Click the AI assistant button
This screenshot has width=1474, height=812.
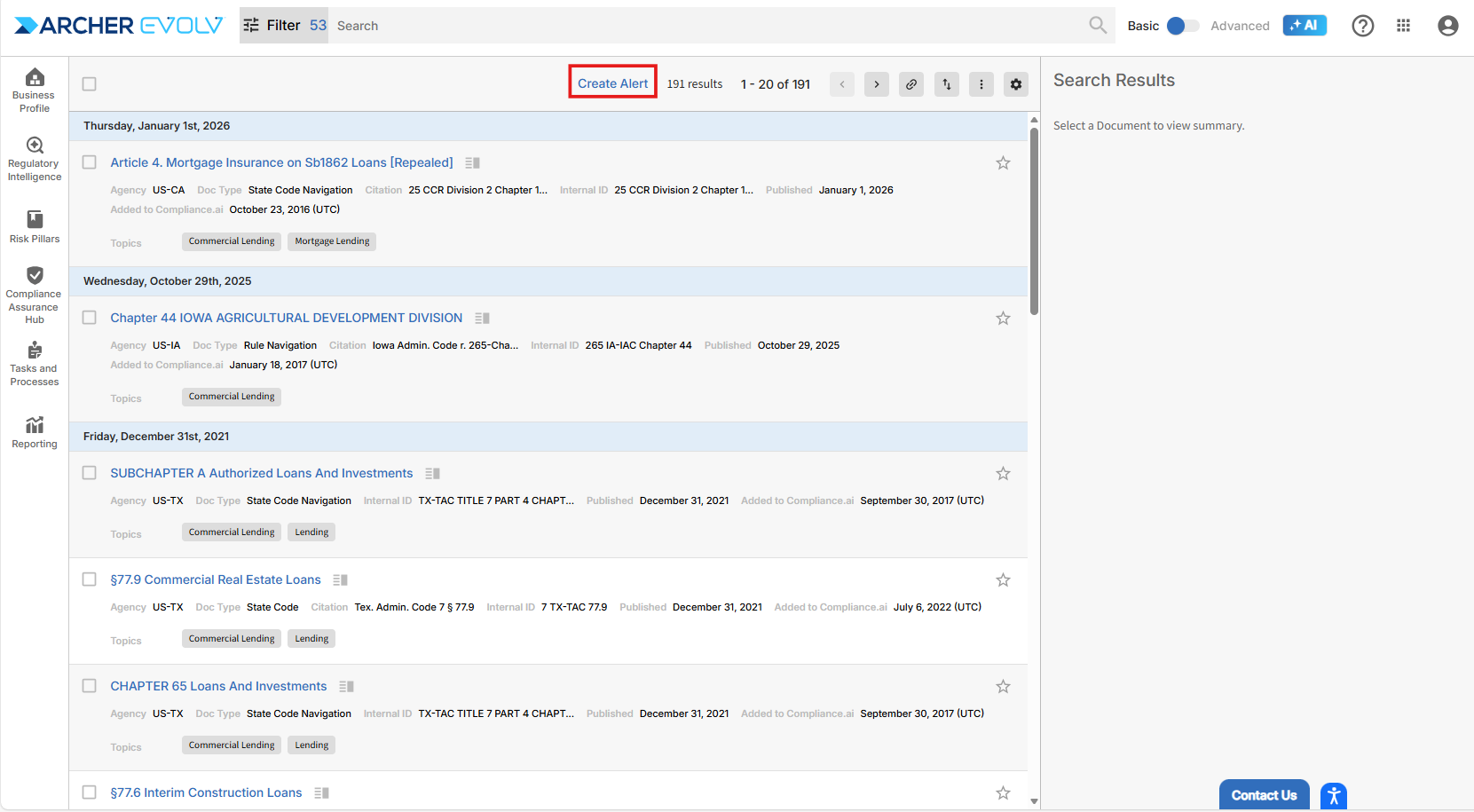pos(1304,26)
